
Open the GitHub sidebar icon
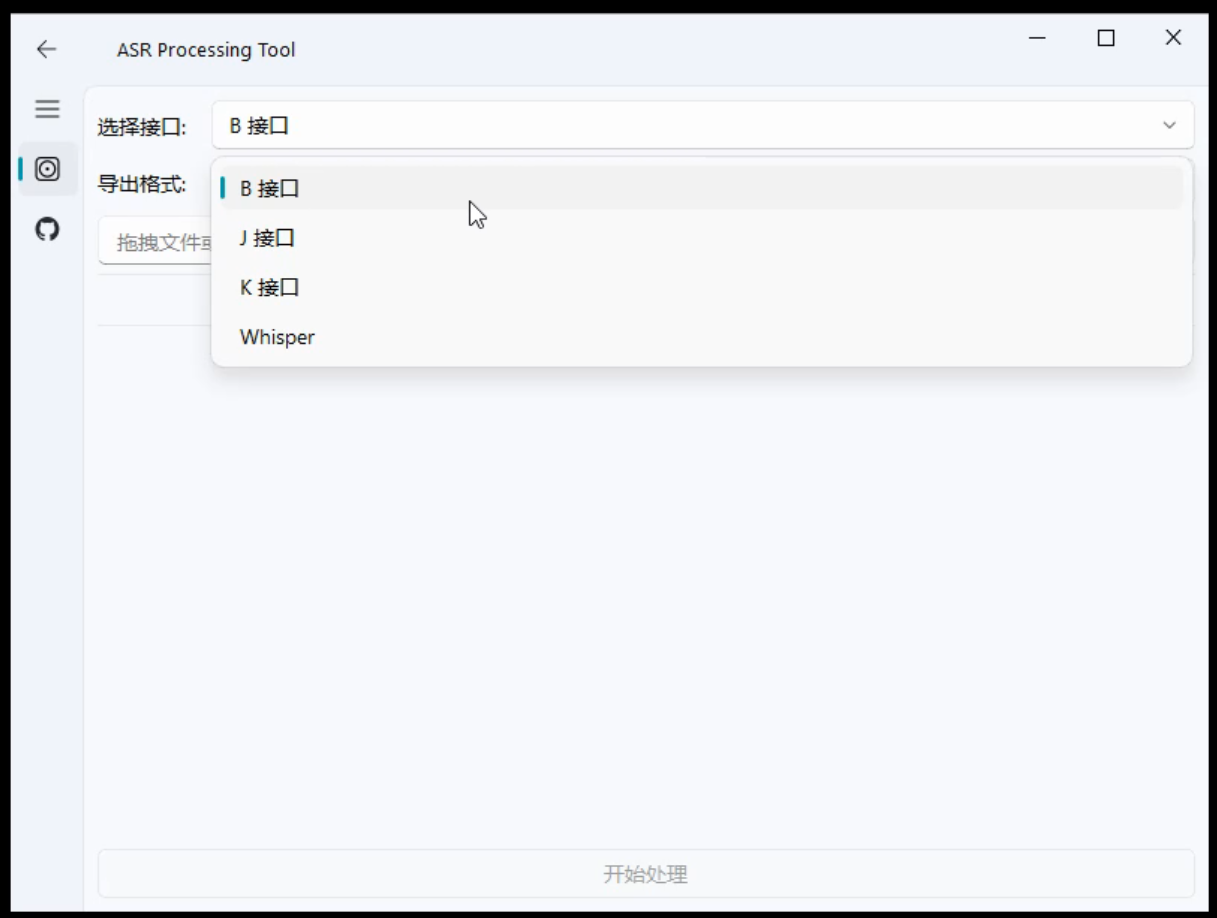(x=47, y=230)
